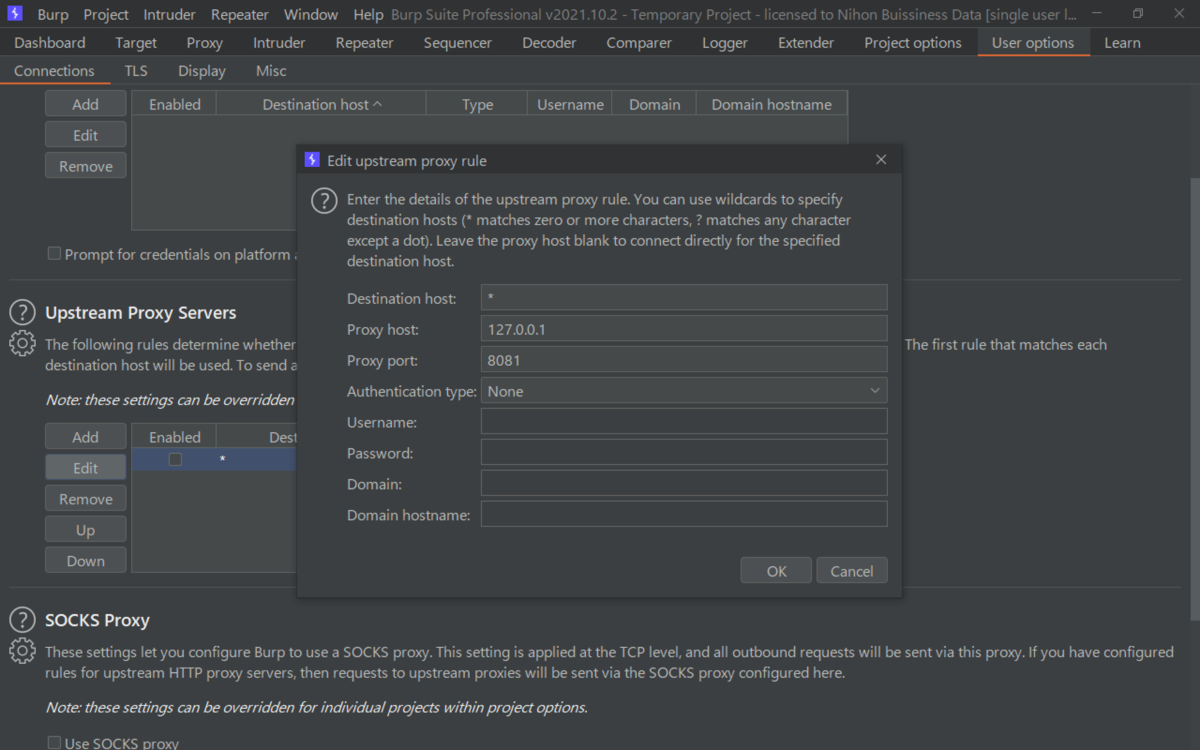
Task: Sort by the Destination host column header
Action: 321,104
